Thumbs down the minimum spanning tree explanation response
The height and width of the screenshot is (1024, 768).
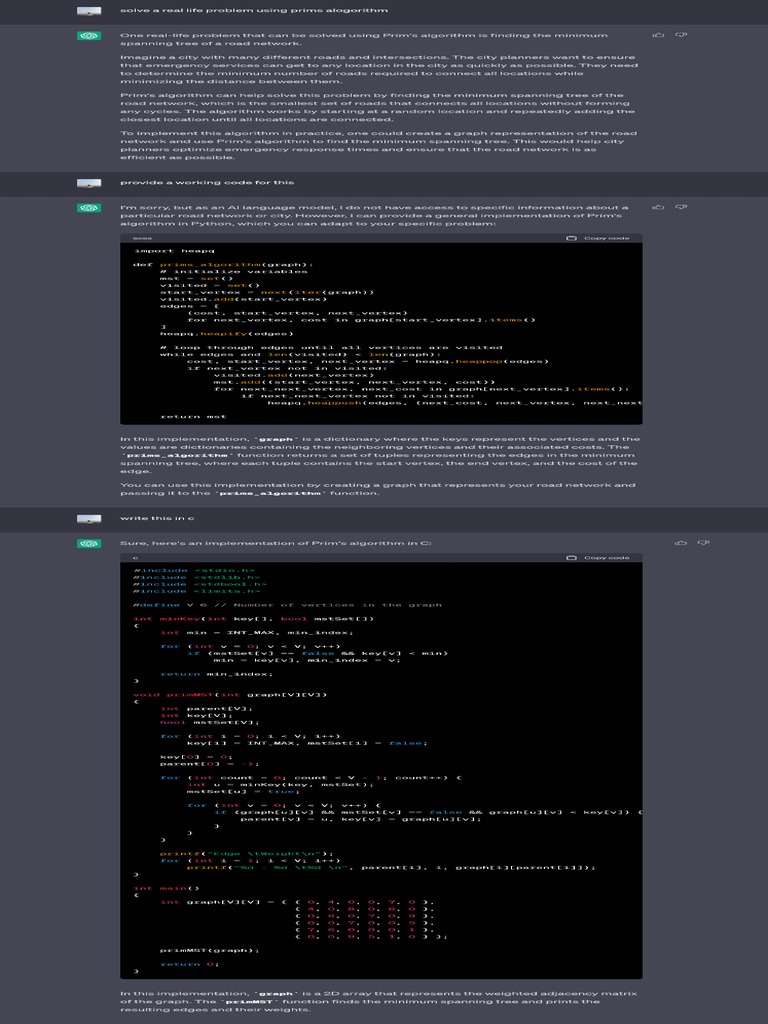(x=680, y=35)
